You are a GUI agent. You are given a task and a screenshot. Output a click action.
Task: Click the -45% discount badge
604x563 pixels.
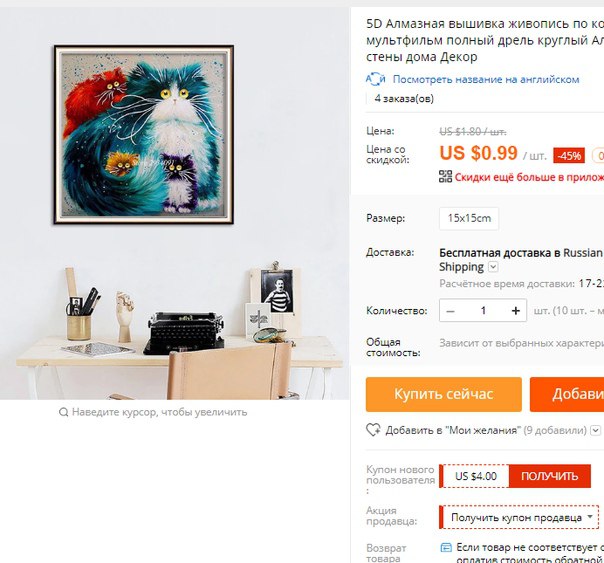pyautogui.click(x=569, y=156)
